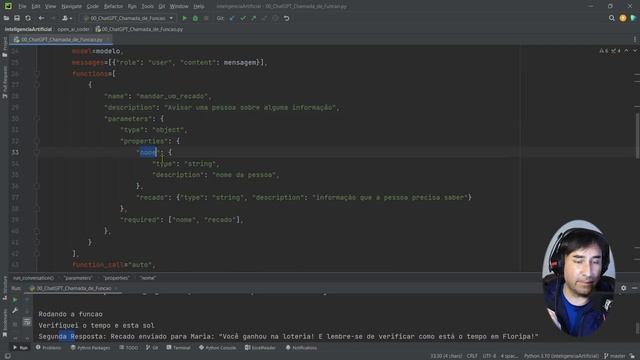Click the Git Push green arrow icon
640x360 pixels.
pos(253,18)
